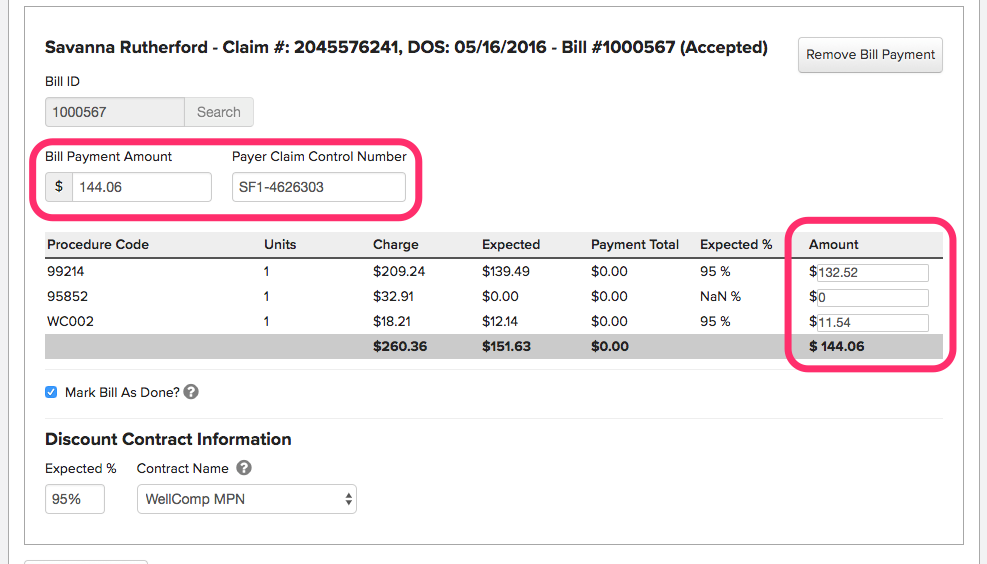Select the Payer Claim Control Number field
The width and height of the screenshot is (987, 564).
click(319, 187)
